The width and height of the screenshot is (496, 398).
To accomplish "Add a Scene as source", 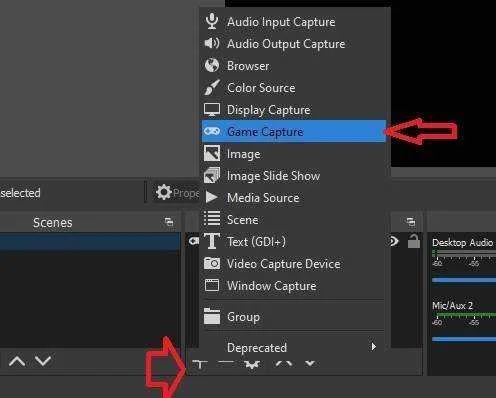I will (294, 220).
